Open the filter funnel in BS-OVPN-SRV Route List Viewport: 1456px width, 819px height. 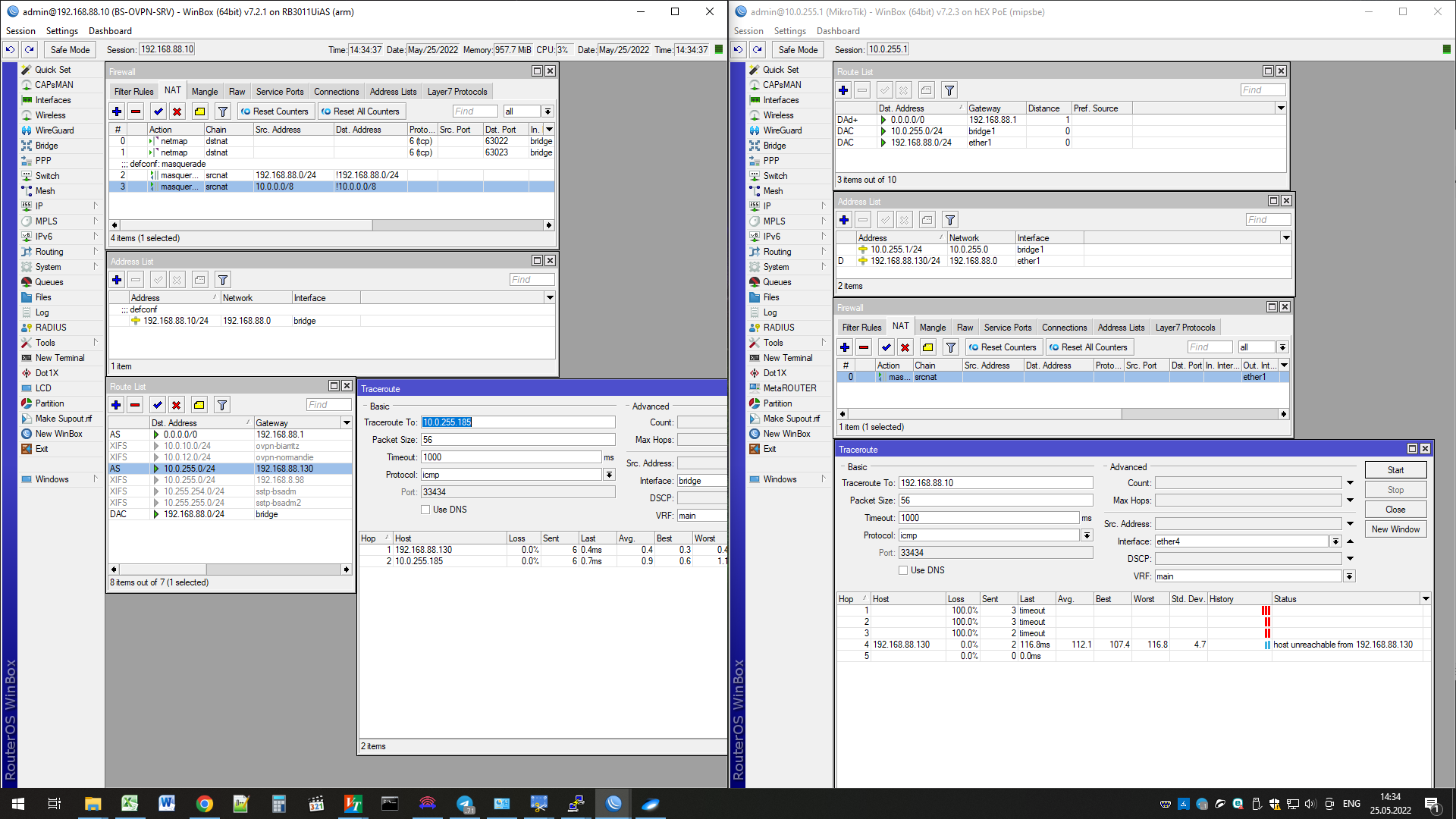click(x=222, y=405)
